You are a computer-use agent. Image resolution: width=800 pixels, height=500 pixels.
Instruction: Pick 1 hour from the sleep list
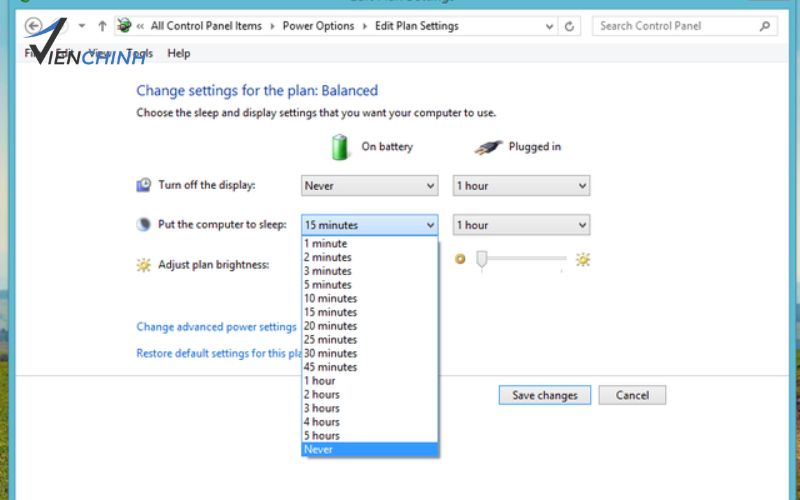point(369,381)
